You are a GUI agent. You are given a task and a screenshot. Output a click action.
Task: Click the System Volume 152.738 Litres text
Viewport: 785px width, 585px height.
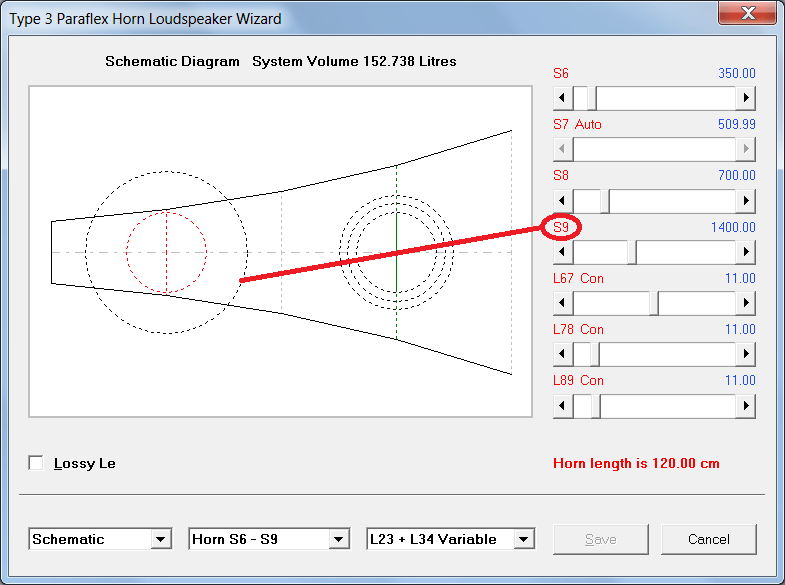pos(354,61)
